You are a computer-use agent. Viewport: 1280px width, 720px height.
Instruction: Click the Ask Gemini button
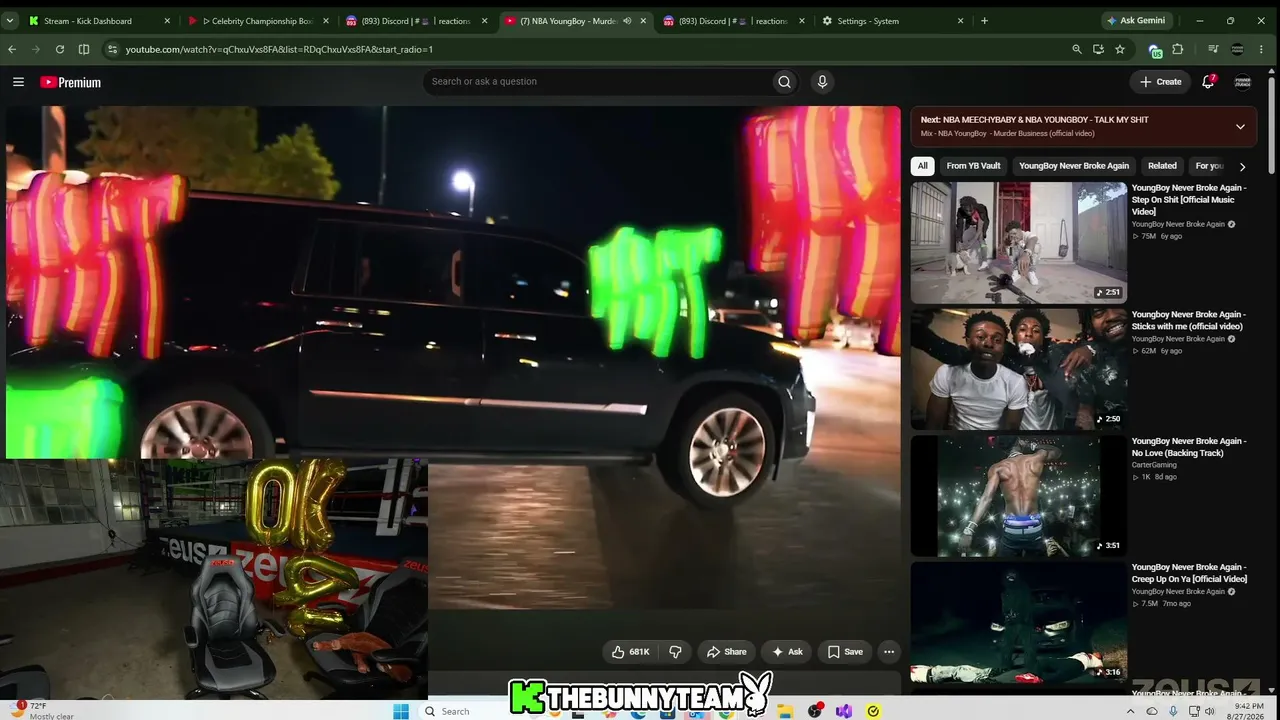tap(1138, 20)
